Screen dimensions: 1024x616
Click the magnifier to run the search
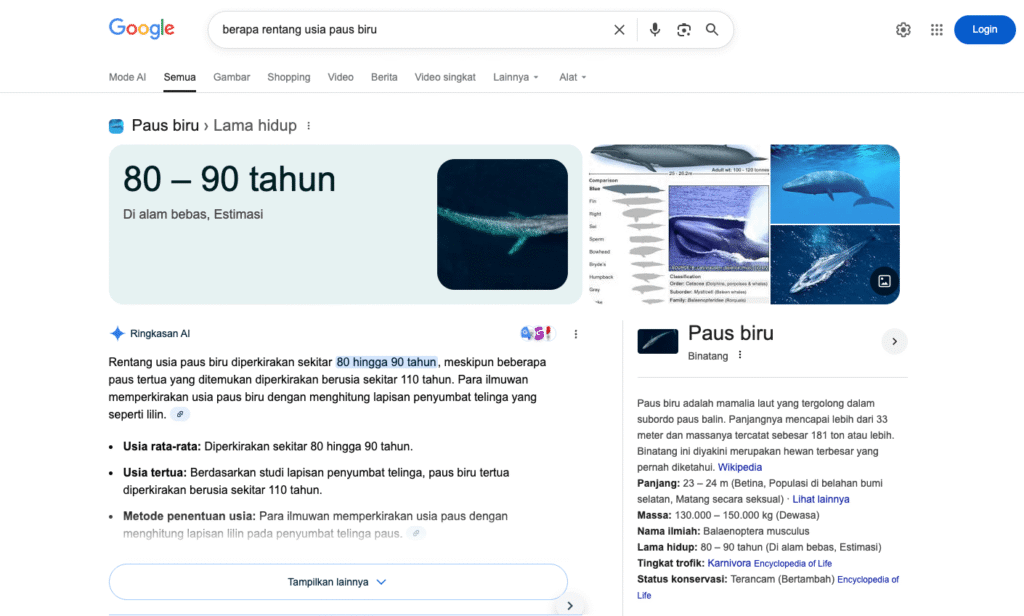(x=712, y=29)
